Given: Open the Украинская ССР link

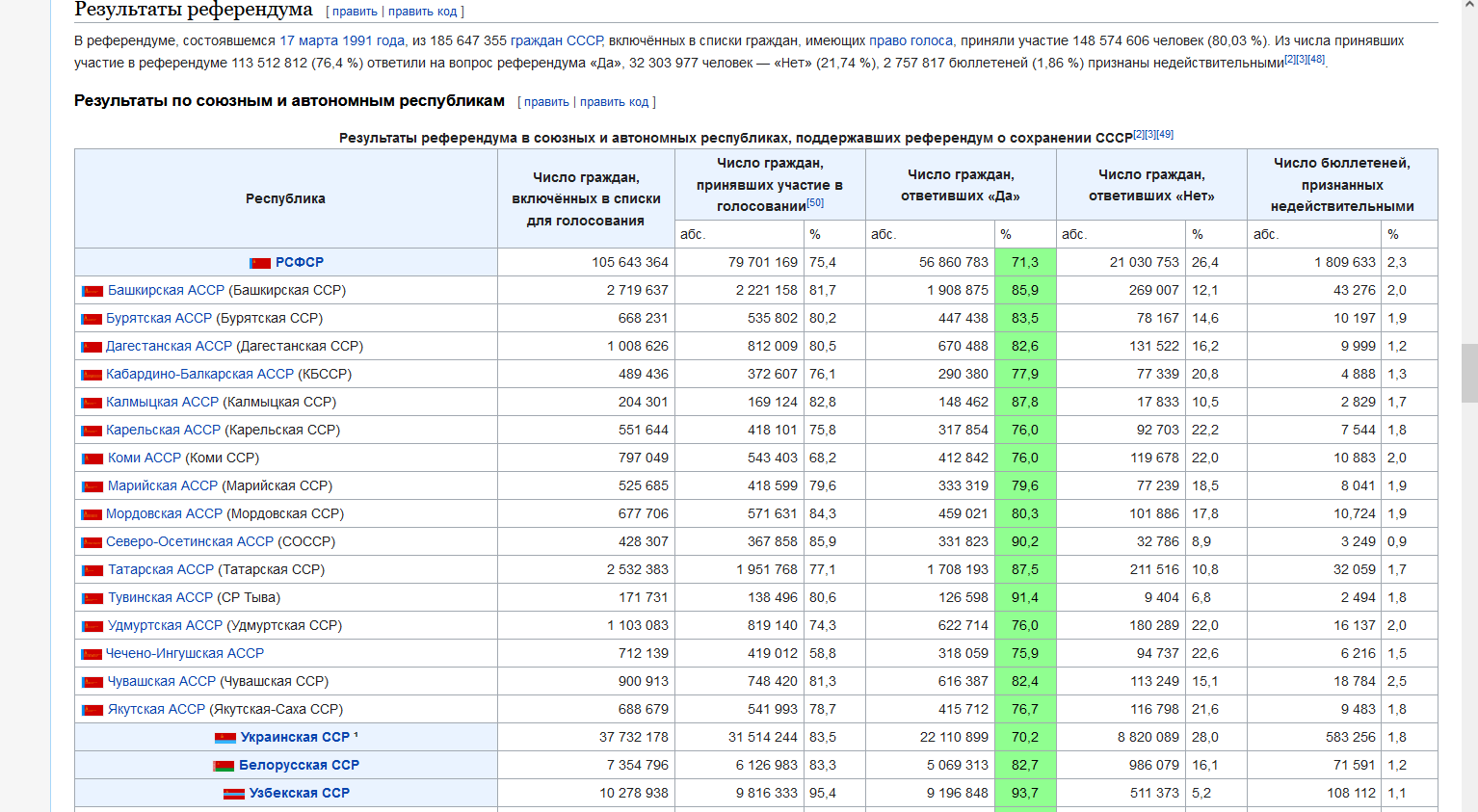Looking at the screenshot, I should point(295,737).
